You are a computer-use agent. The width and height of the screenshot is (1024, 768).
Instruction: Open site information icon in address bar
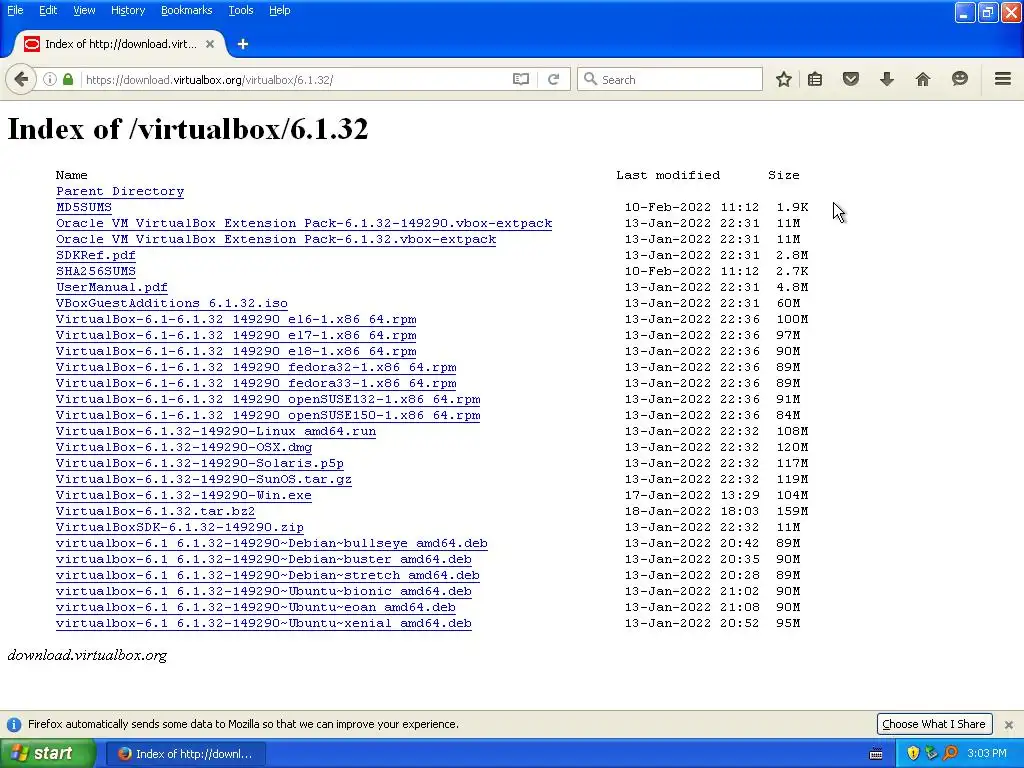click(50, 80)
